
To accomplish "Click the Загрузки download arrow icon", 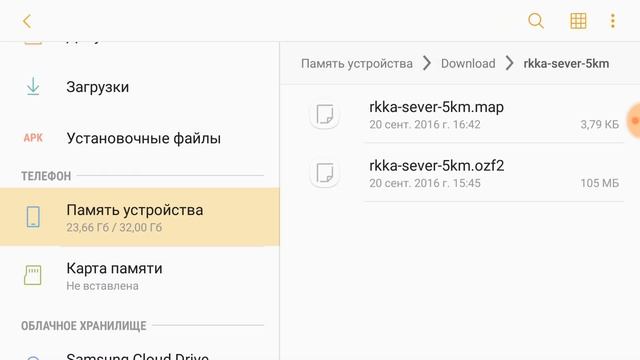I will coord(33,87).
